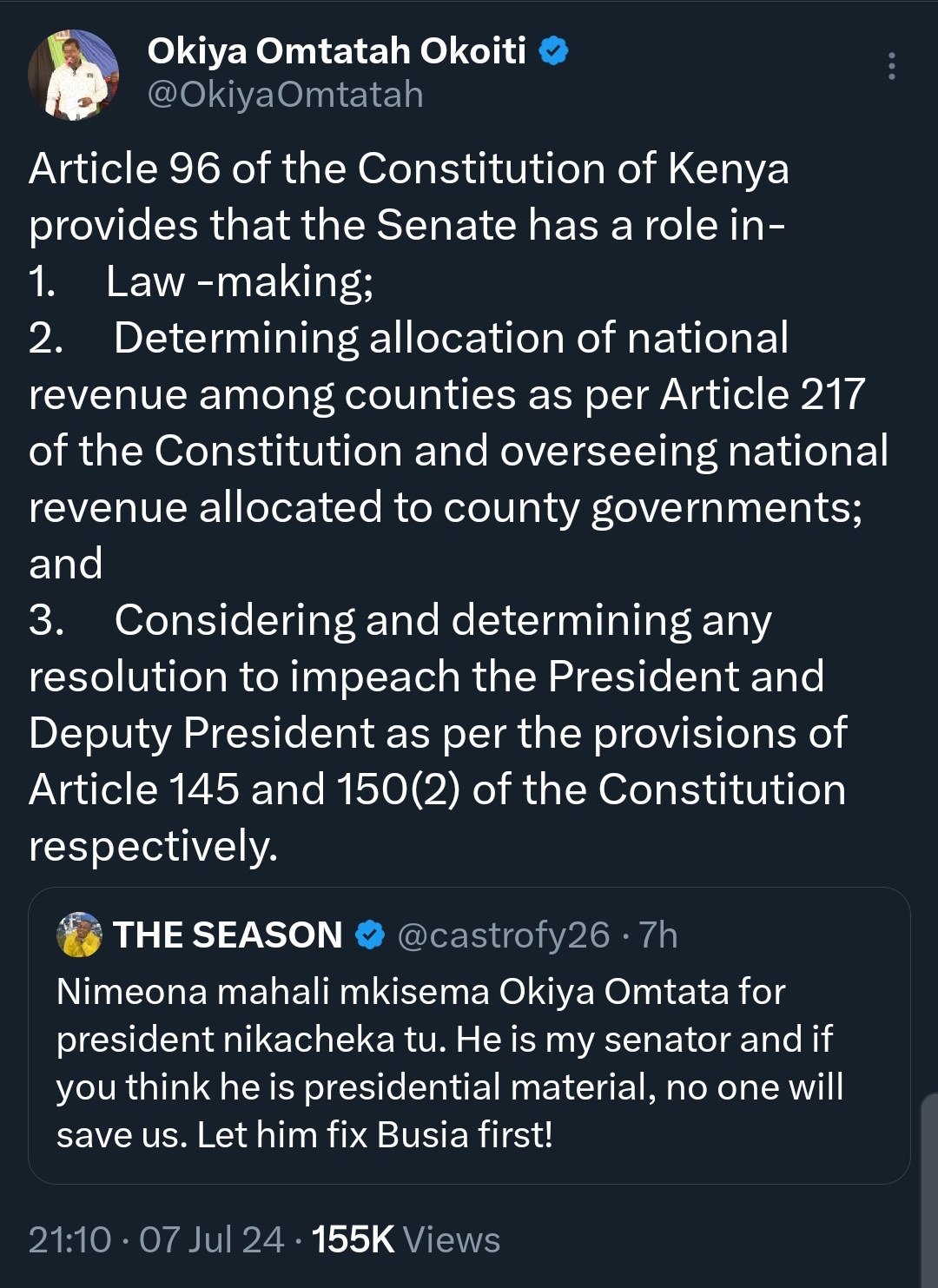Visit the @OkiyaOmtatah handle
This screenshot has width=938, height=1288.
[285, 95]
